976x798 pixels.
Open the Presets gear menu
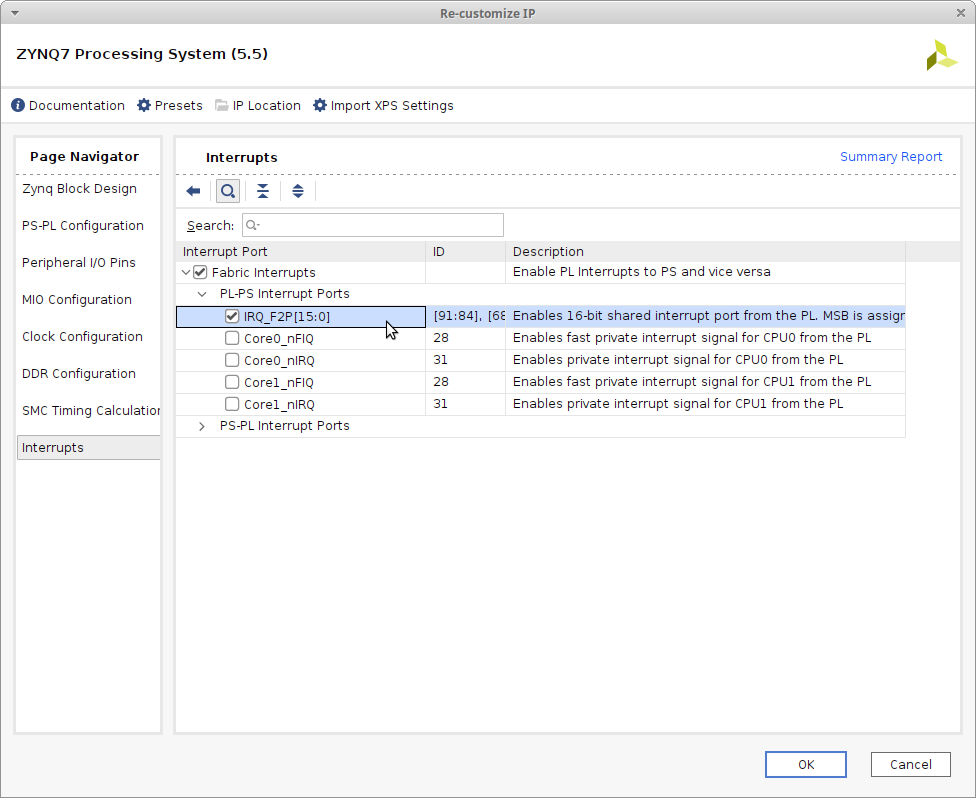tap(144, 105)
